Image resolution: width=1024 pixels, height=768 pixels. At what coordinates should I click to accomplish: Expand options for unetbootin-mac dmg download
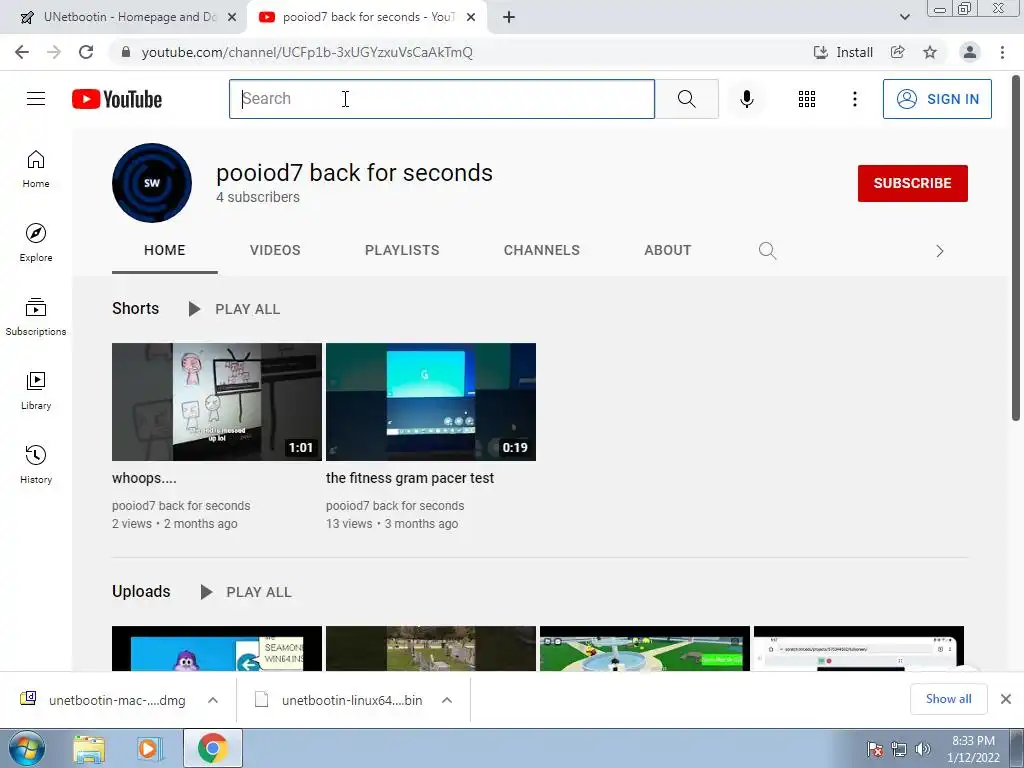213,700
